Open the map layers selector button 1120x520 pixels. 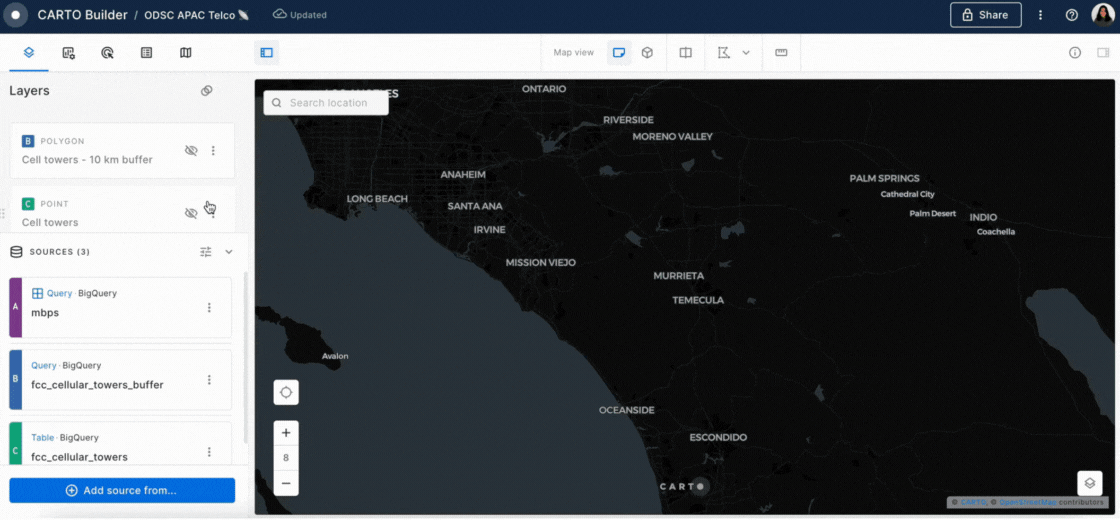coord(1089,483)
